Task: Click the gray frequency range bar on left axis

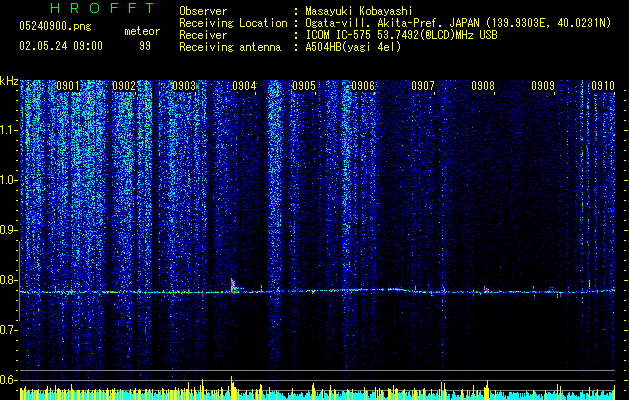Action: click(19, 280)
